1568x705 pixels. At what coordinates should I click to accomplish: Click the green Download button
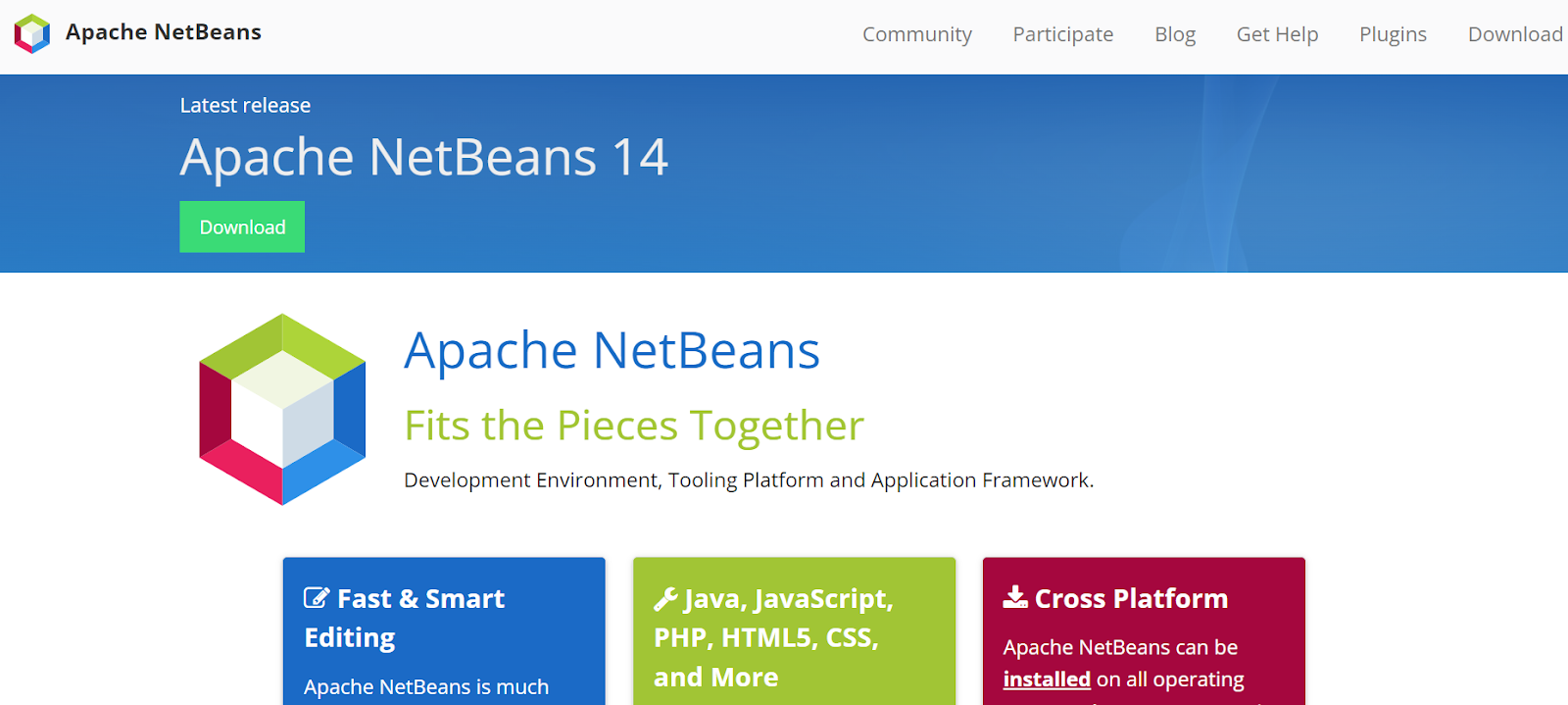242,227
